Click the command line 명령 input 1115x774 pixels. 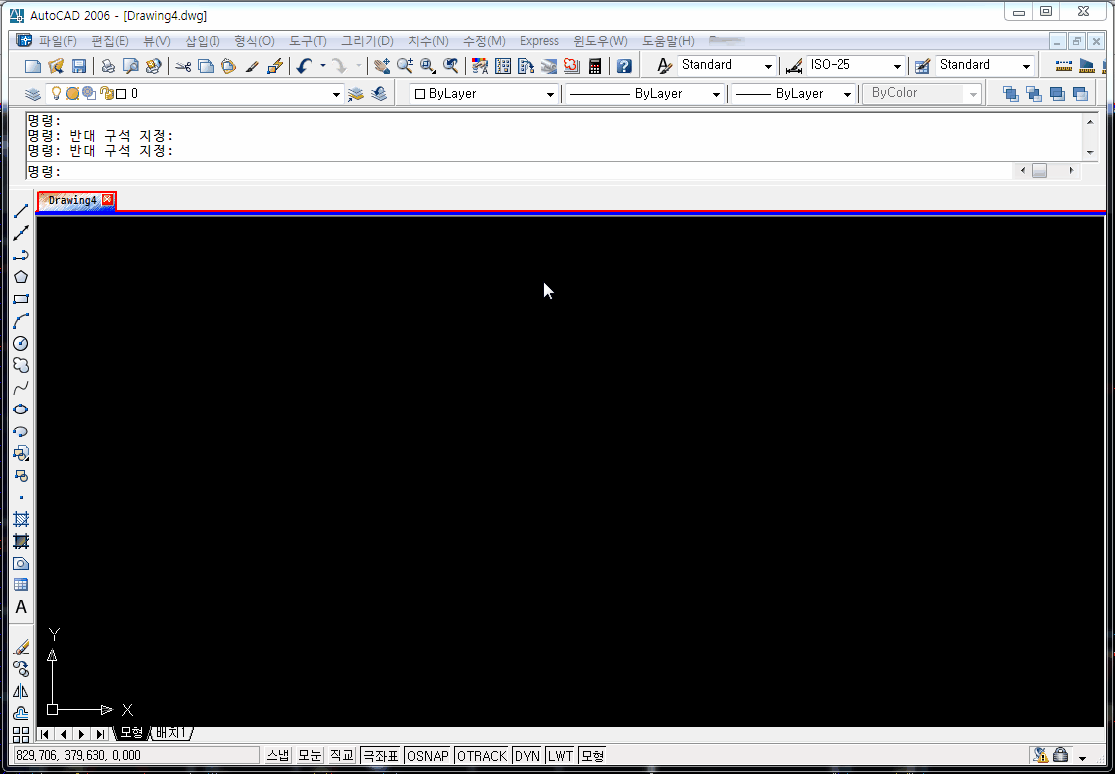coord(518,171)
